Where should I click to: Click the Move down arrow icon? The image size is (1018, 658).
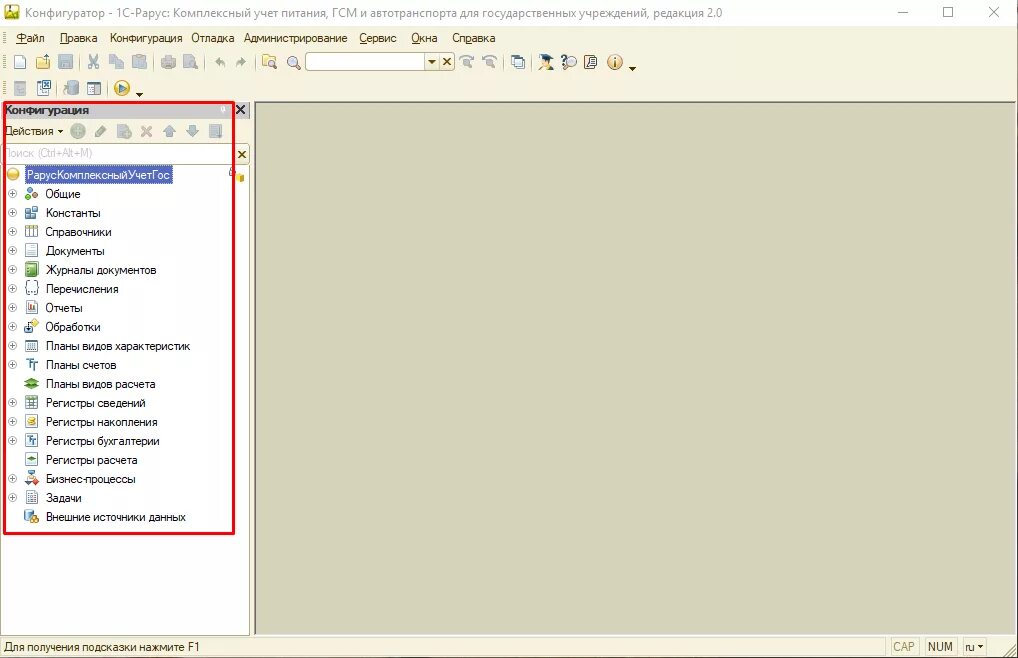coord(192,132)
